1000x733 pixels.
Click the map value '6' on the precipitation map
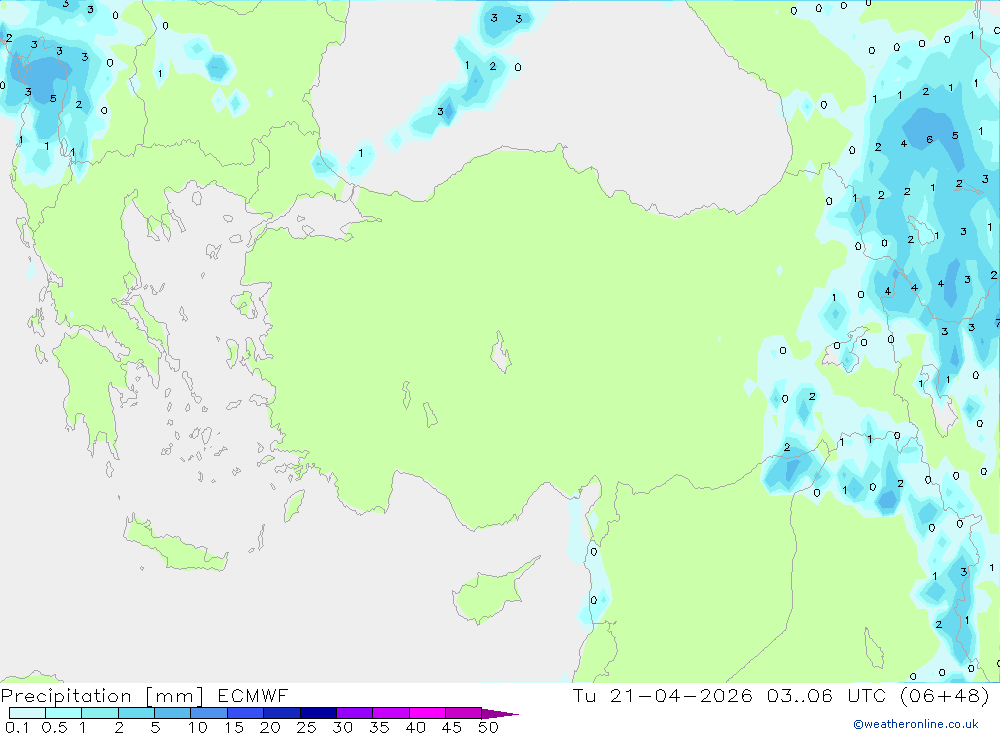click(x=929, y=139)
